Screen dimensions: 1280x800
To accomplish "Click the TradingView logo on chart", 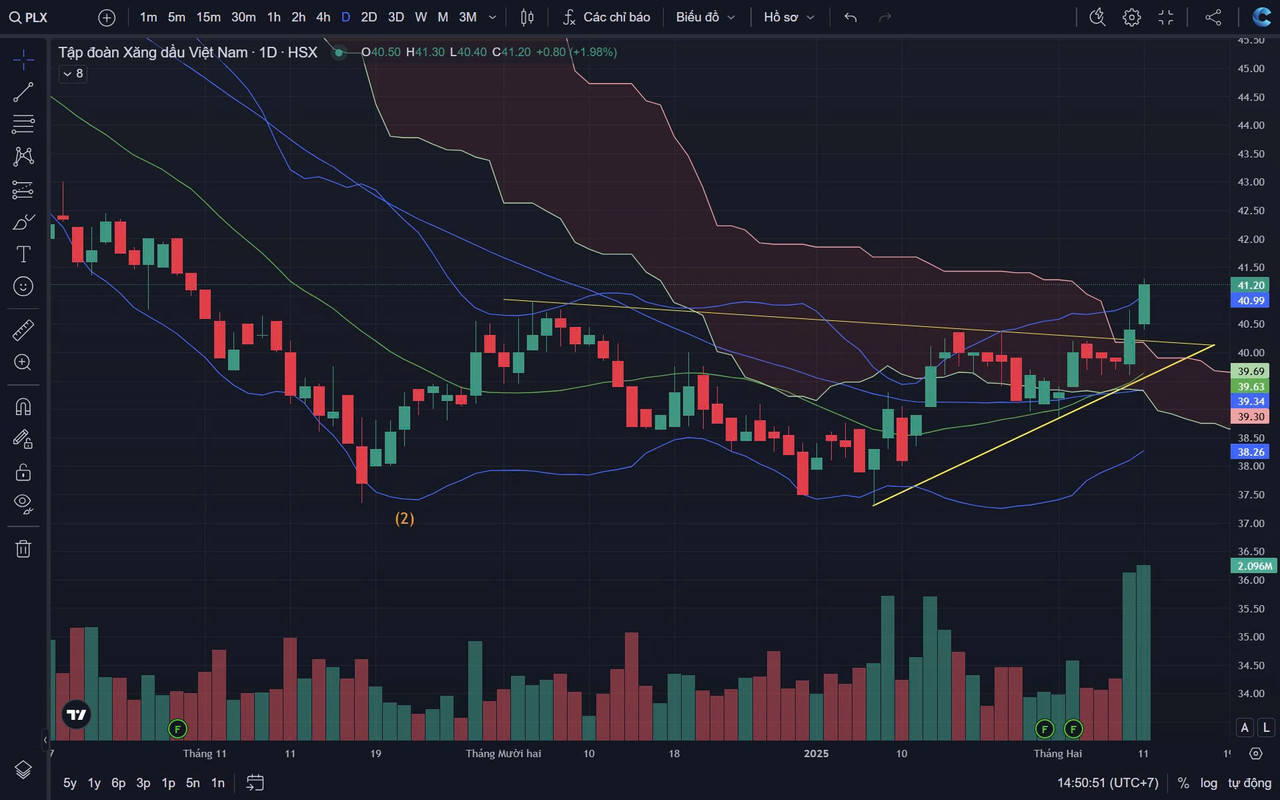I will pyautogui.click(x=76, y=714).
